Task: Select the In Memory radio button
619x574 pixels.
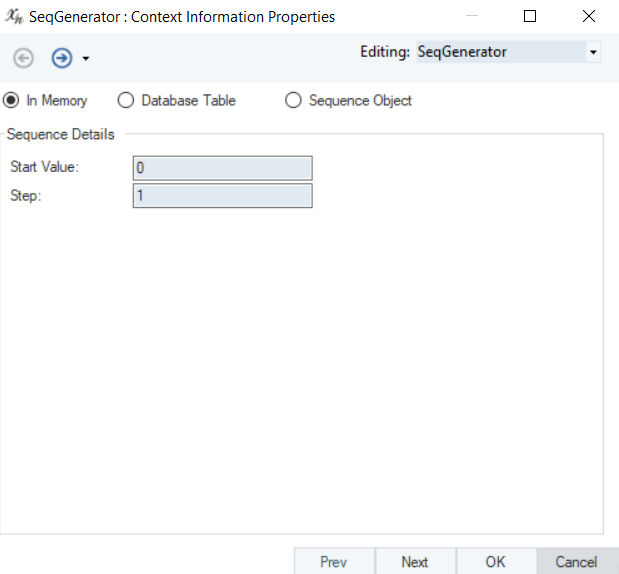Action: [x=11, y=100]
